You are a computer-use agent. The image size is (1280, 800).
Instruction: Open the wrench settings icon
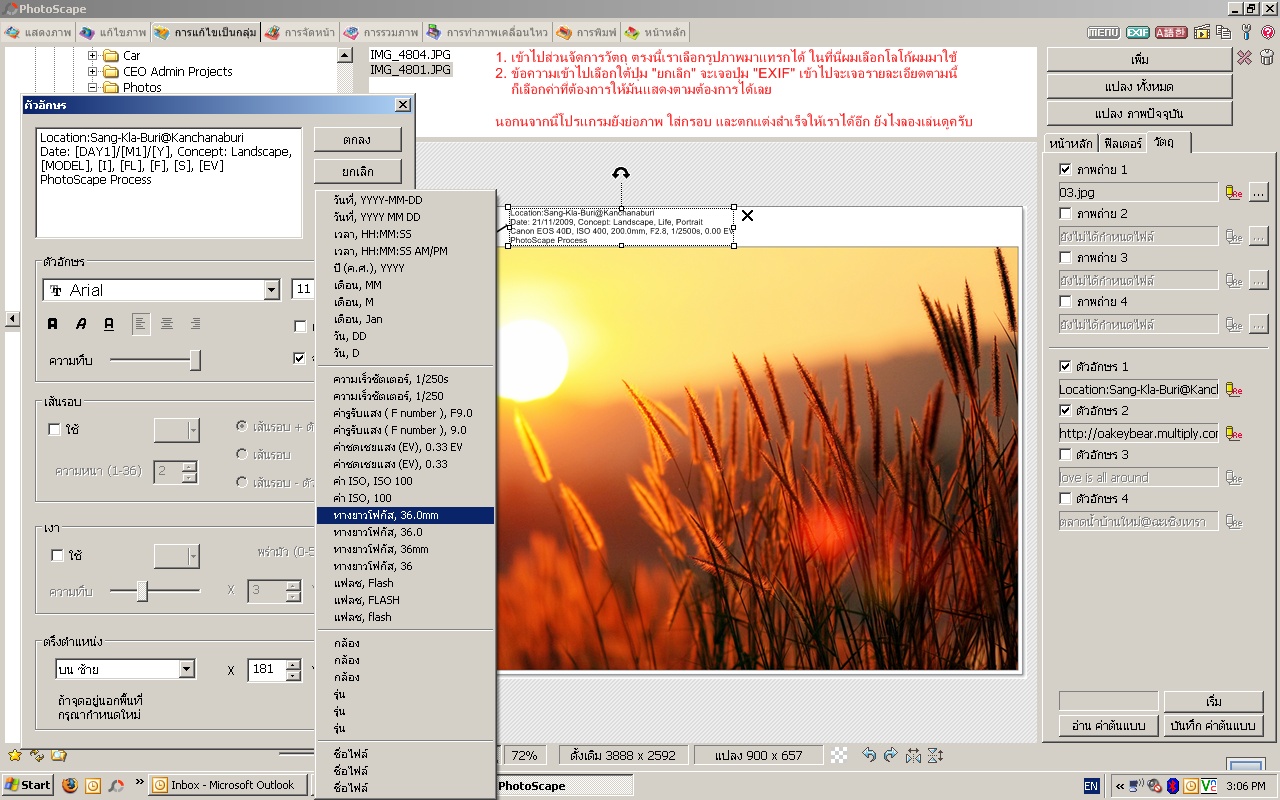click(1246, 32)
